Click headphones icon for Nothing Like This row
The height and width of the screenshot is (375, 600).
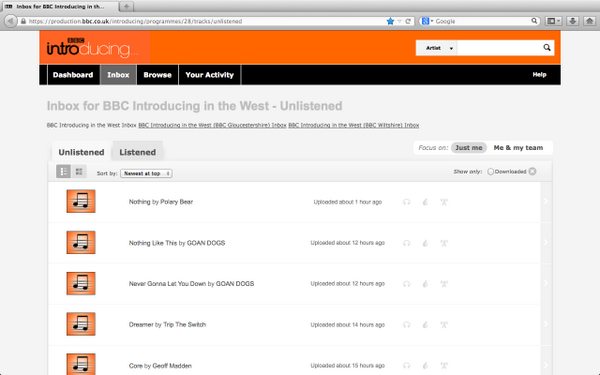pos(406,243)
